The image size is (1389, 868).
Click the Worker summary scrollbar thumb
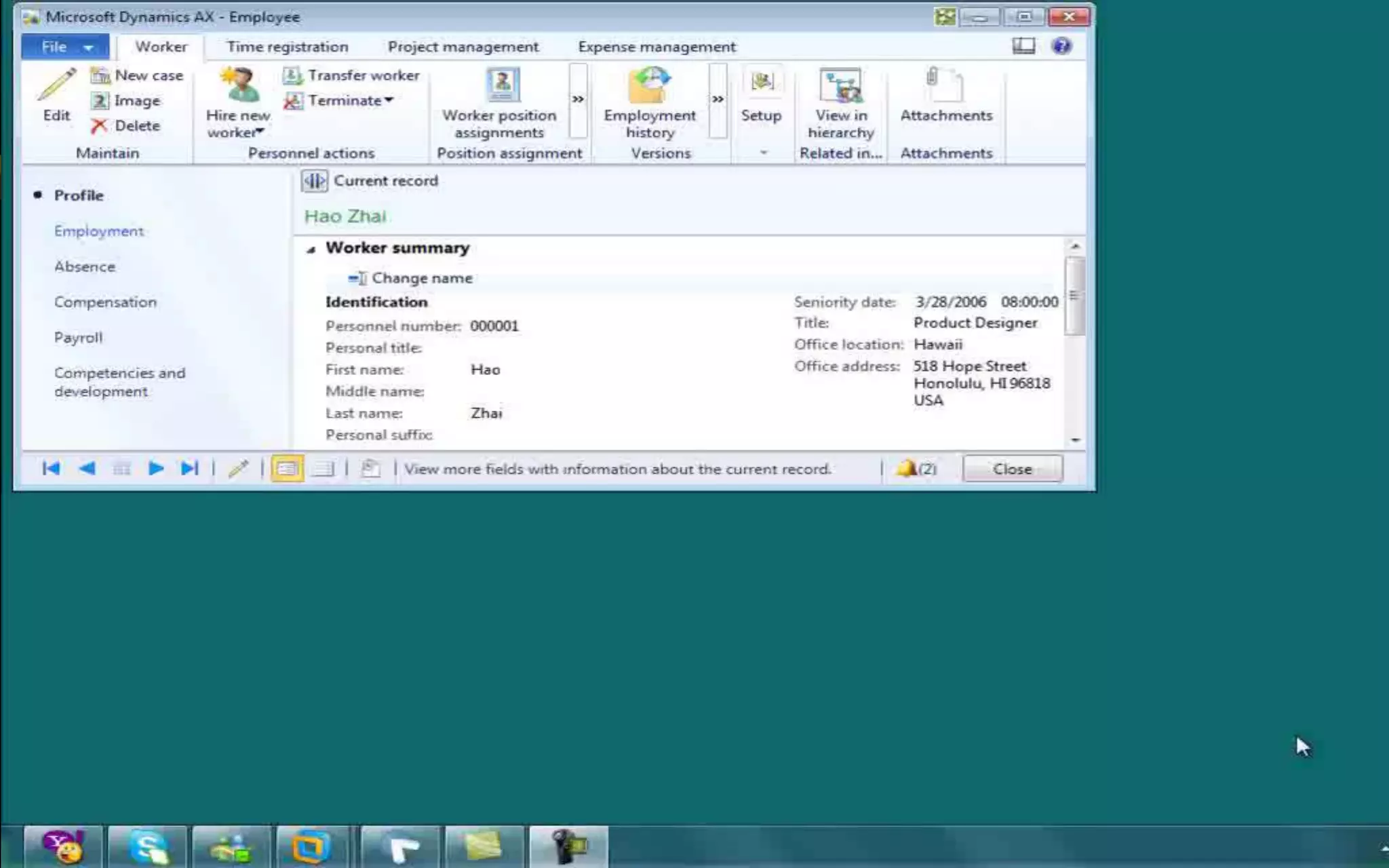point(1074,296)
